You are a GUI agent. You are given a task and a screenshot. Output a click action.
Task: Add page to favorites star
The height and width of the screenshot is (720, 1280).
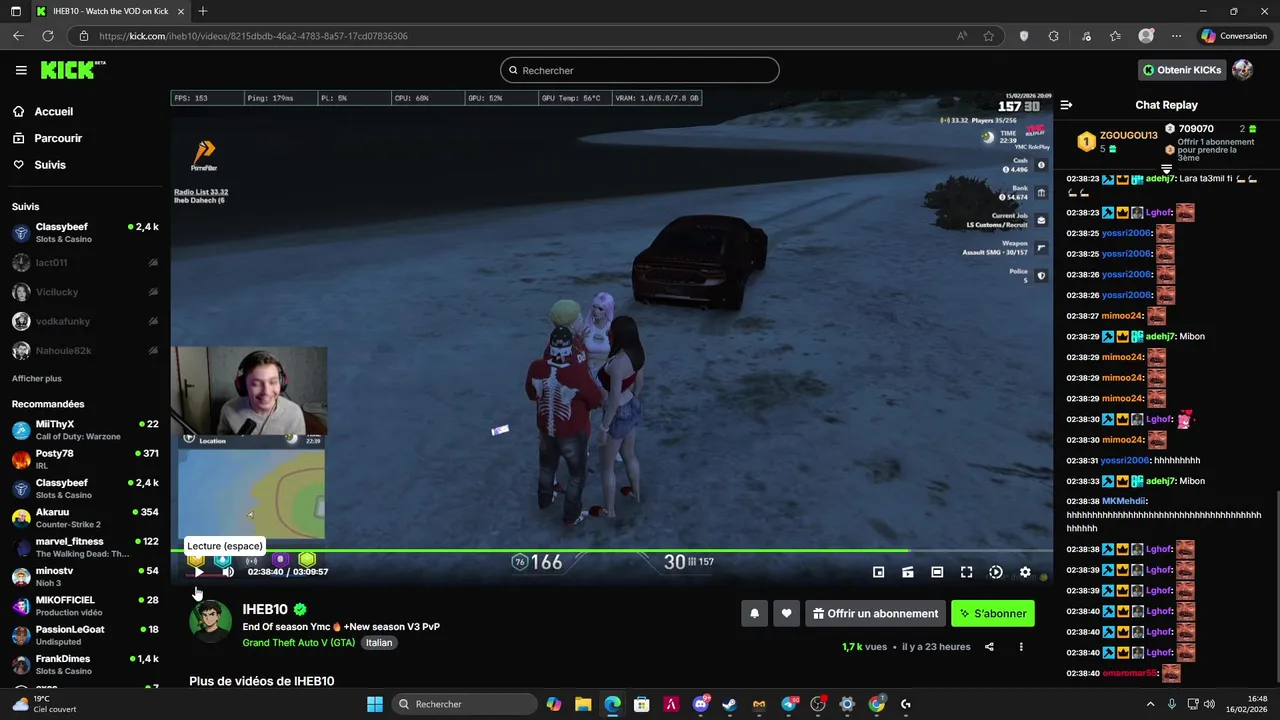click(989, 36)
